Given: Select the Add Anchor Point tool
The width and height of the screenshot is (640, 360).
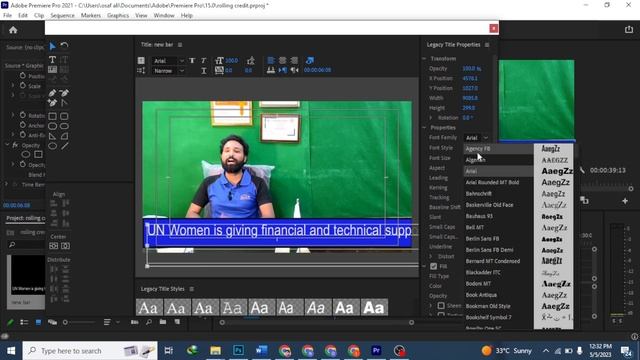Looking at the screenshot, I should click(x=52, y=102).
